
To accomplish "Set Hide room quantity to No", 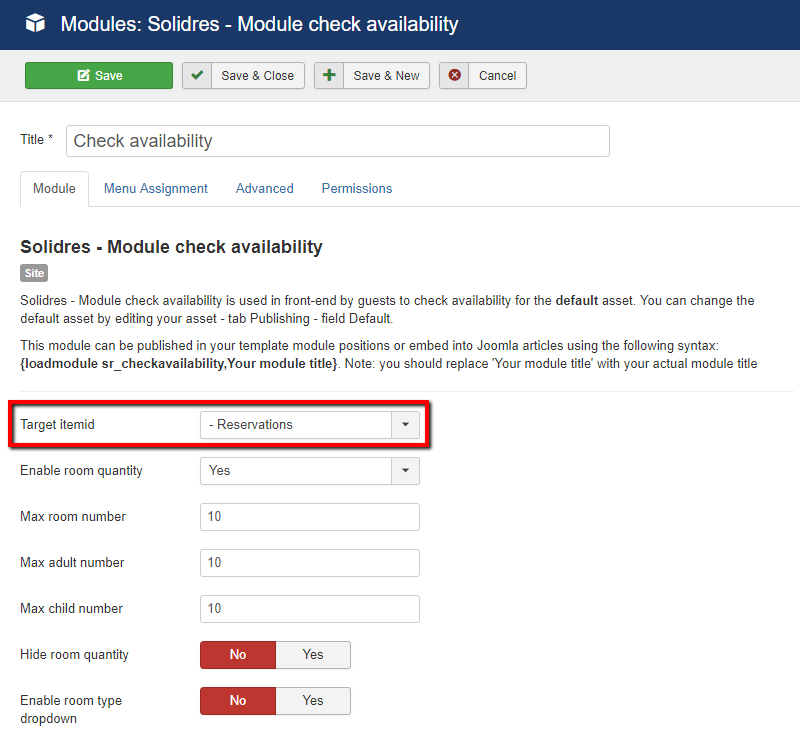I will (238, 655).
